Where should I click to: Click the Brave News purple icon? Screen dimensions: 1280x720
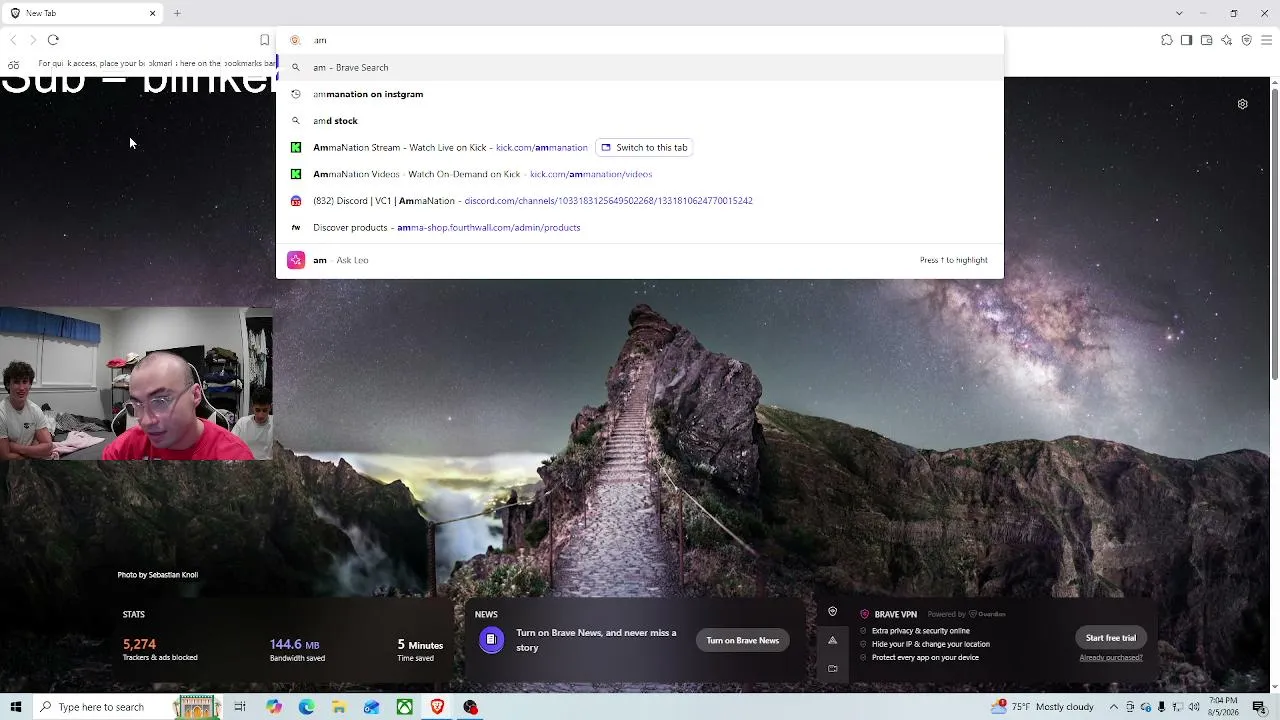(x=491, y=640)
